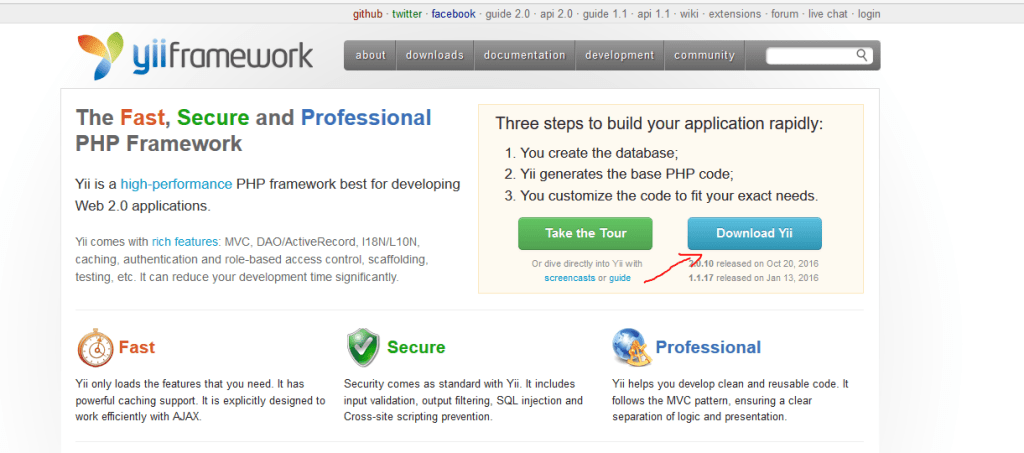Open the api 1.1 link
Image resolution: width=1024 pixels, height=453 pixels.
pos(654,14)
